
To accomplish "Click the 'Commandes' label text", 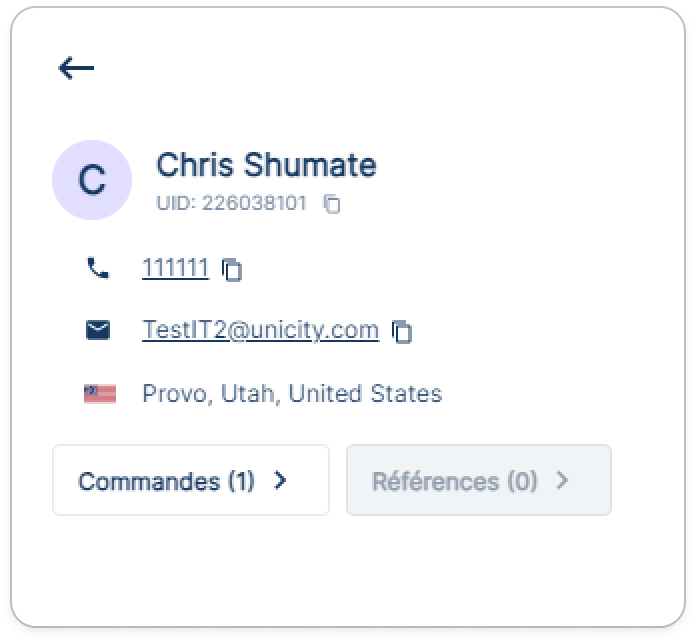I will tap(148, 481).
